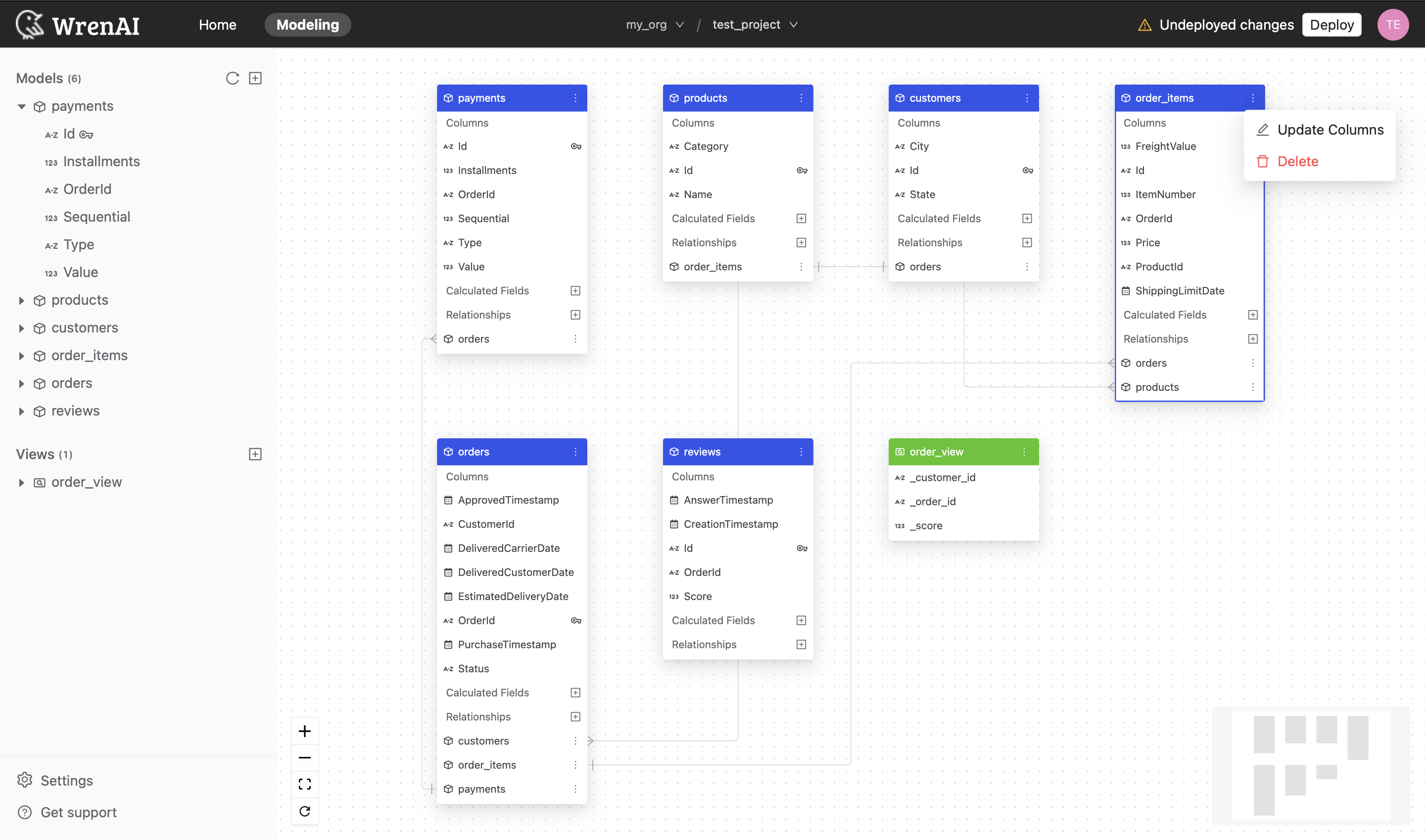Click _customer_id field in order_view

pos(963,477)
